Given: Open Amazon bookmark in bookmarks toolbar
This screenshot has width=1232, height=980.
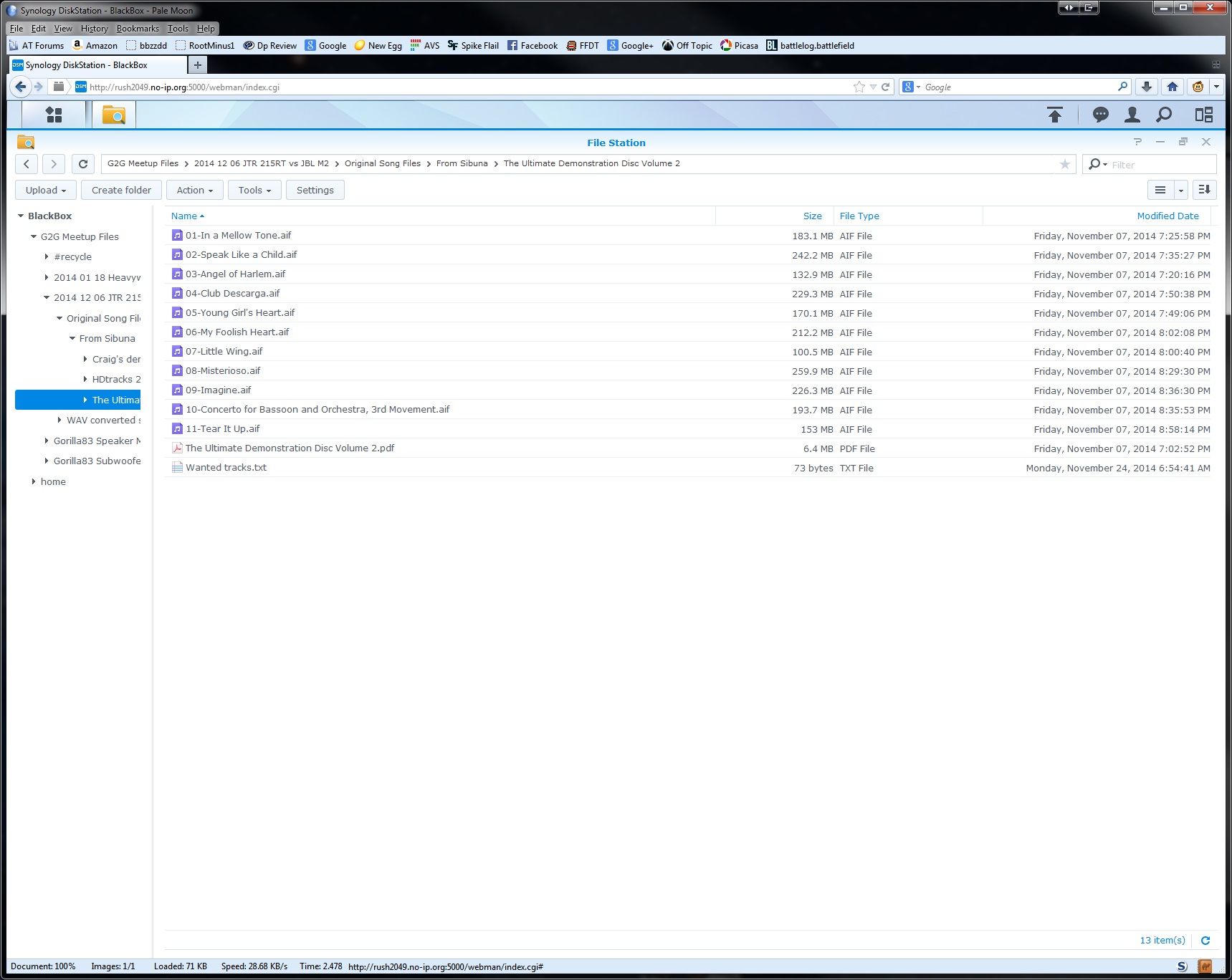Looking at the screenshot, I should click(x=95, y=45).
